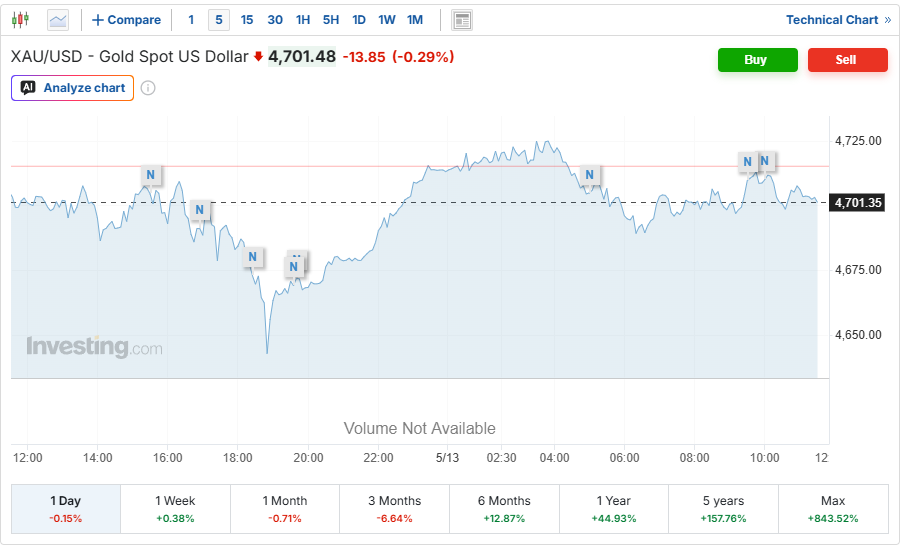Image resolution: width=903 pixels, height=556 pixels.
Task: Open the N news marker near 04:00
Action: click(589, 175)
